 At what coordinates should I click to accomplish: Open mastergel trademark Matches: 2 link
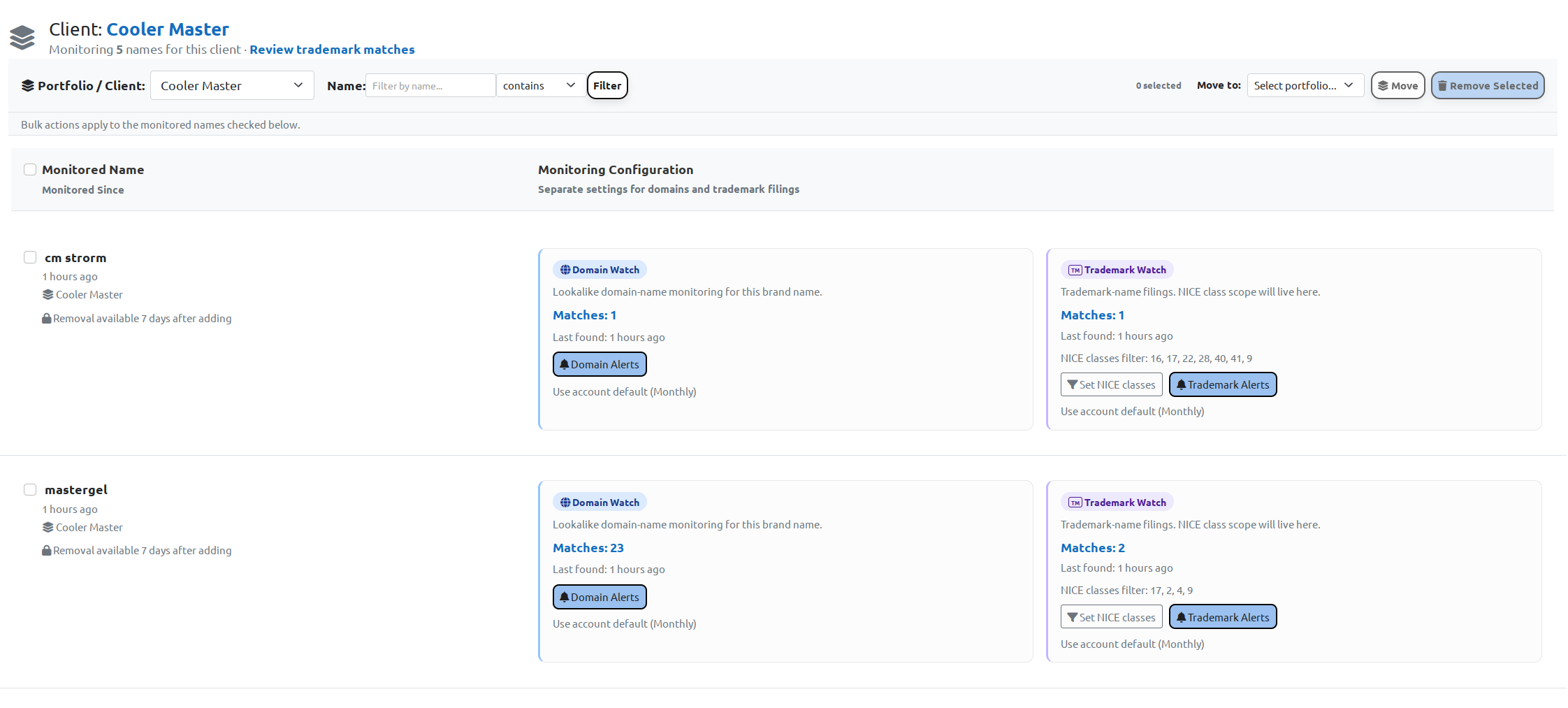pyautogui.click(x=1093, y=548)
